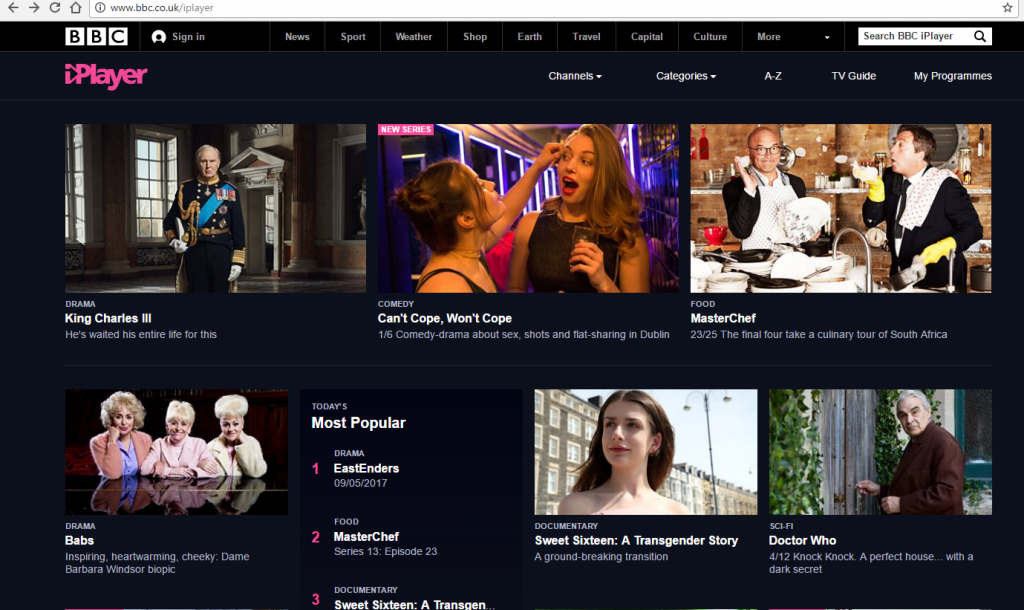Click the text "He's waited his entire life for this"
1024x610 pixels.
[140, 334]
